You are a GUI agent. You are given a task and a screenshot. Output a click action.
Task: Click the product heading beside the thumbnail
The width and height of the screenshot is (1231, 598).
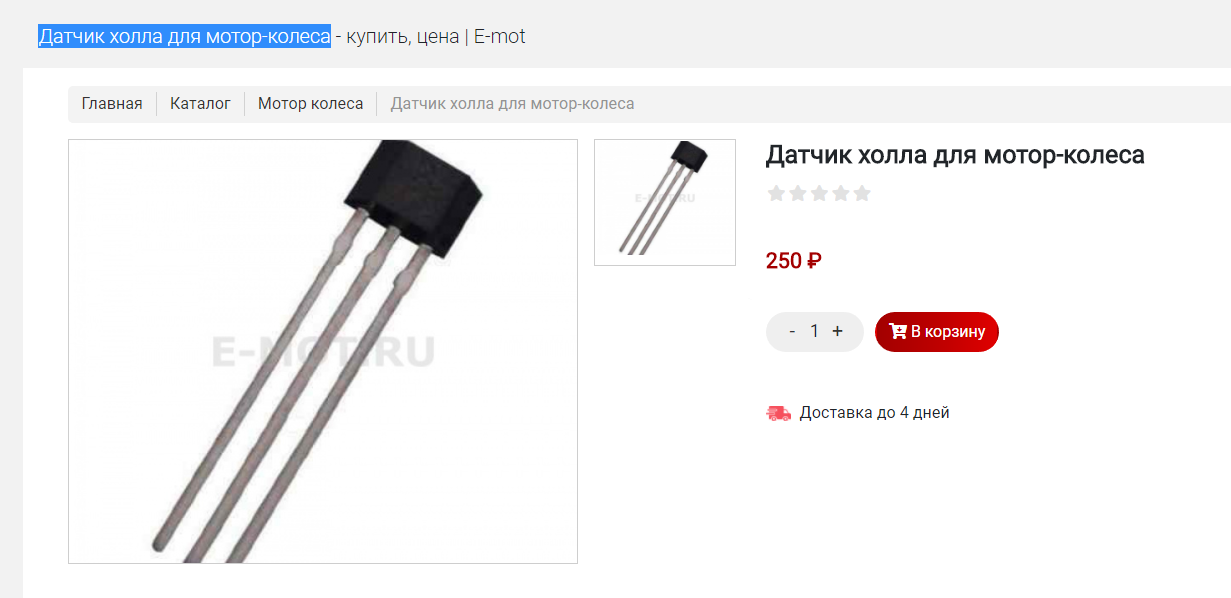(x=955, y=155)
